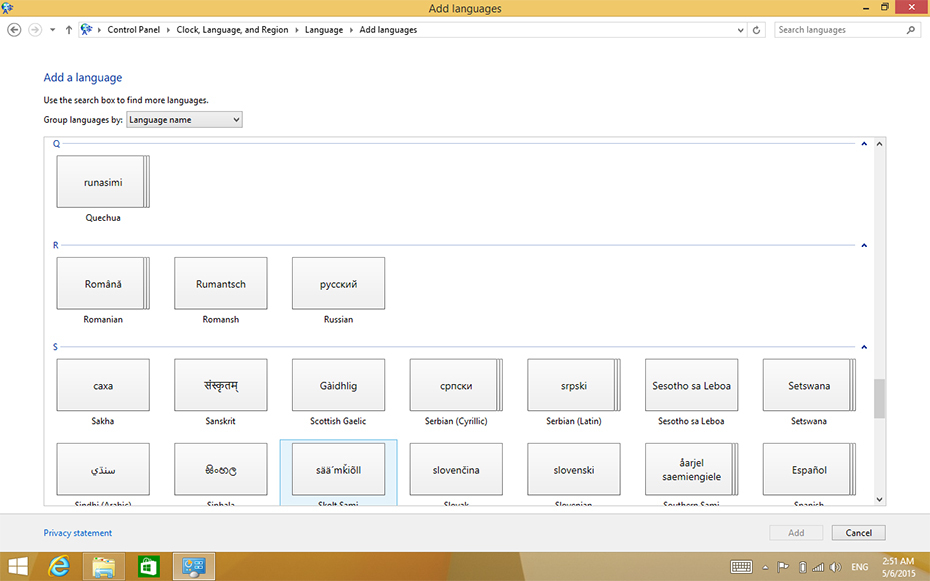Click the Up directory arrow
The width and height of the screenshot is (930, 581).
[68, 30]
